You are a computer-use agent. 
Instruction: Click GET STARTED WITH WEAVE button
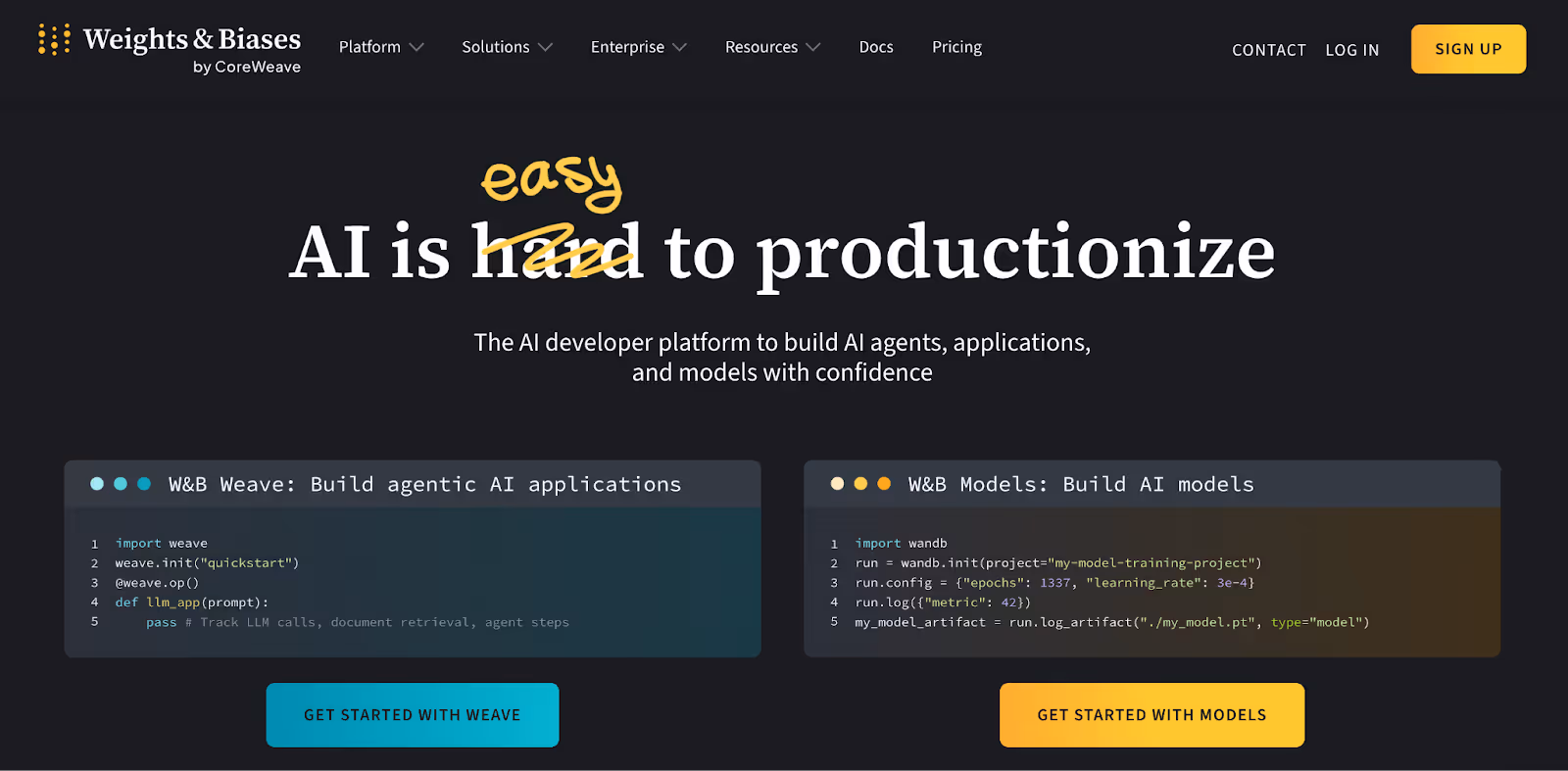click(x=413, y=715)
